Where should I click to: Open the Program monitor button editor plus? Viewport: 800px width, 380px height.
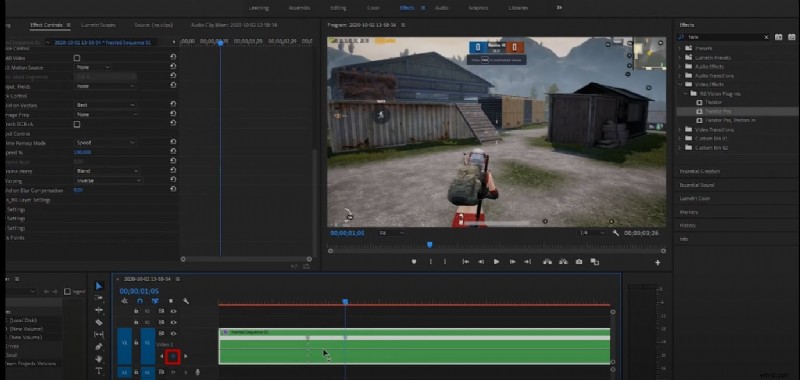657,263
